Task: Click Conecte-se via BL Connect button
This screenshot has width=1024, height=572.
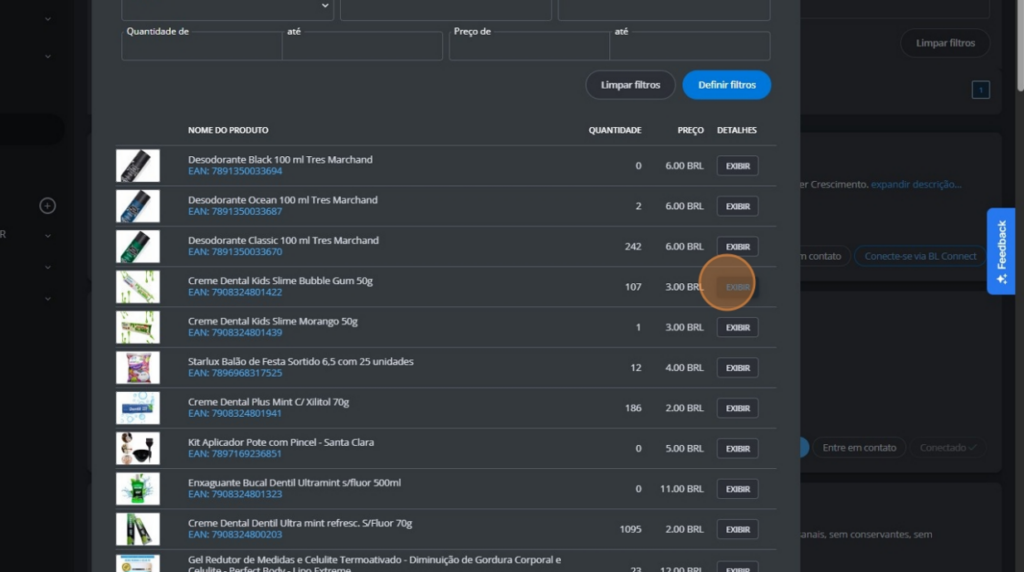Action: click(x=920, y=256)
